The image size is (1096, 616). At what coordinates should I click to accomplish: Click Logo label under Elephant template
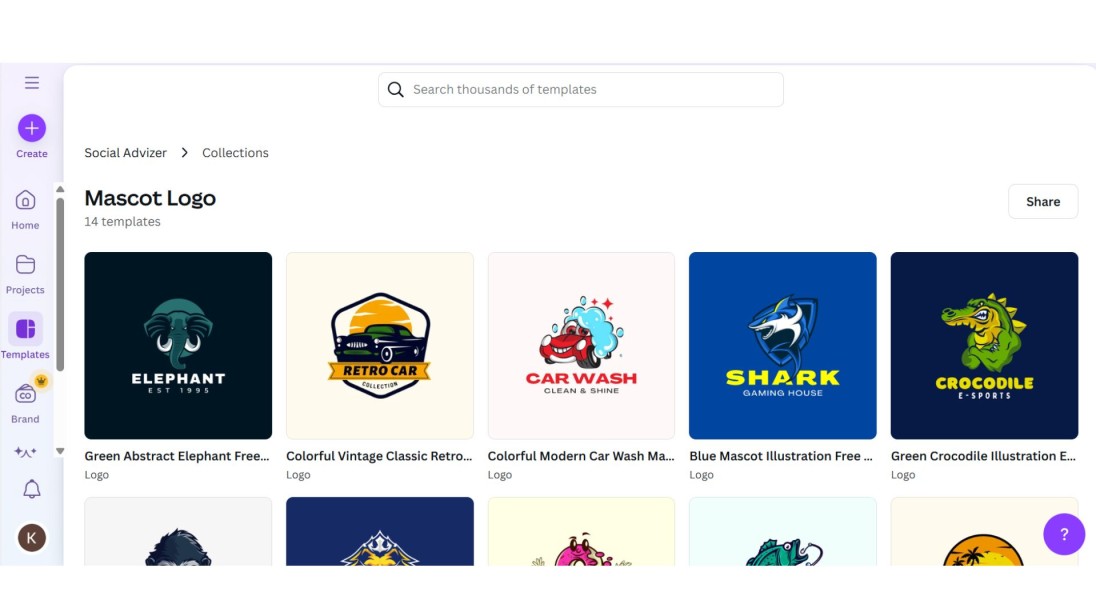pos(96,475)
